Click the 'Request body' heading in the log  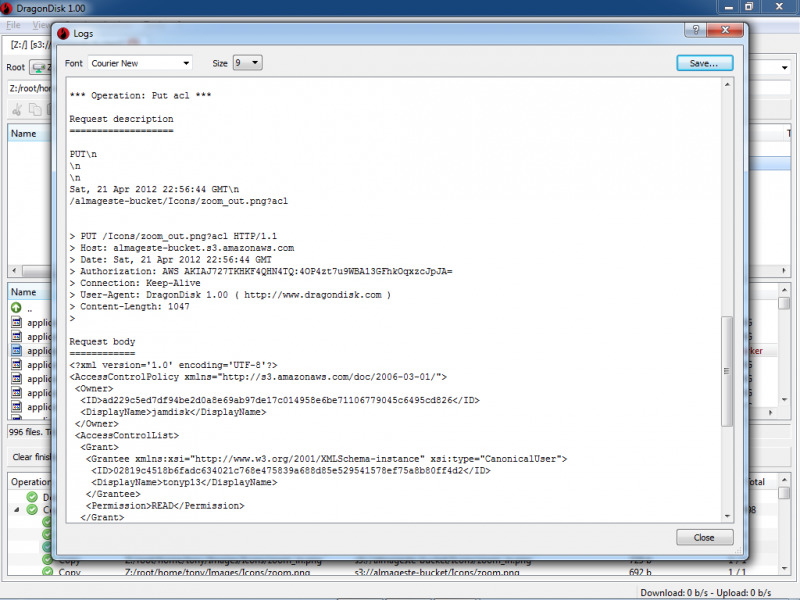point(103,342)
